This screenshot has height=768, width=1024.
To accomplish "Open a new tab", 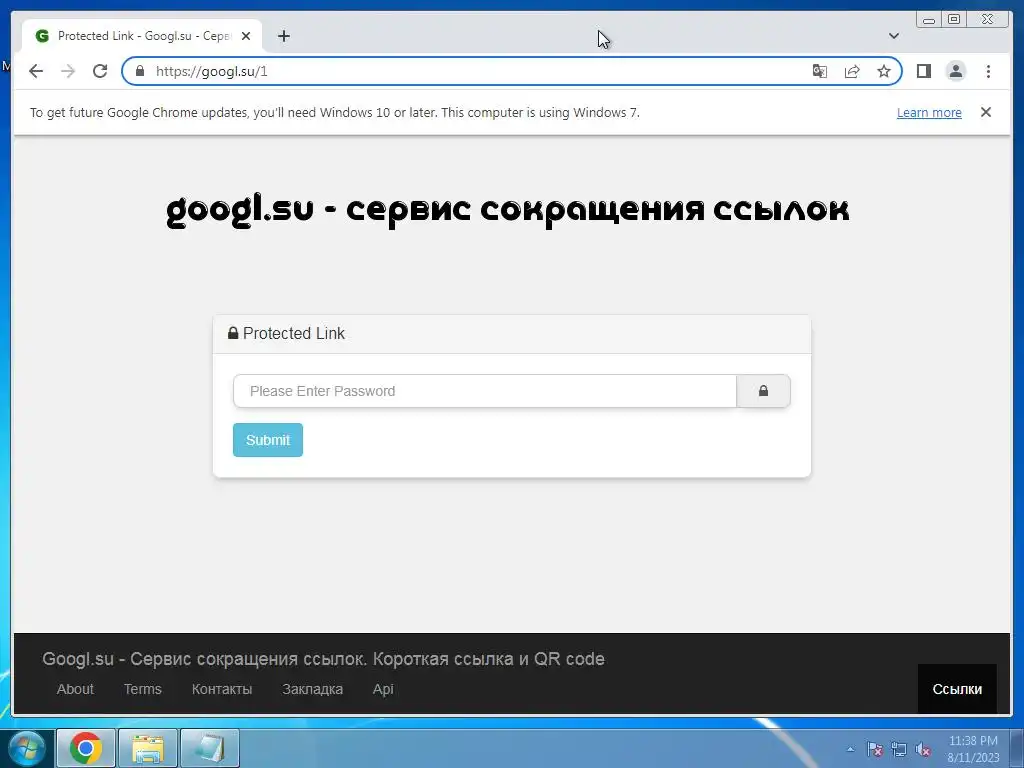I will pyautogui.click(x=283, y=36).
